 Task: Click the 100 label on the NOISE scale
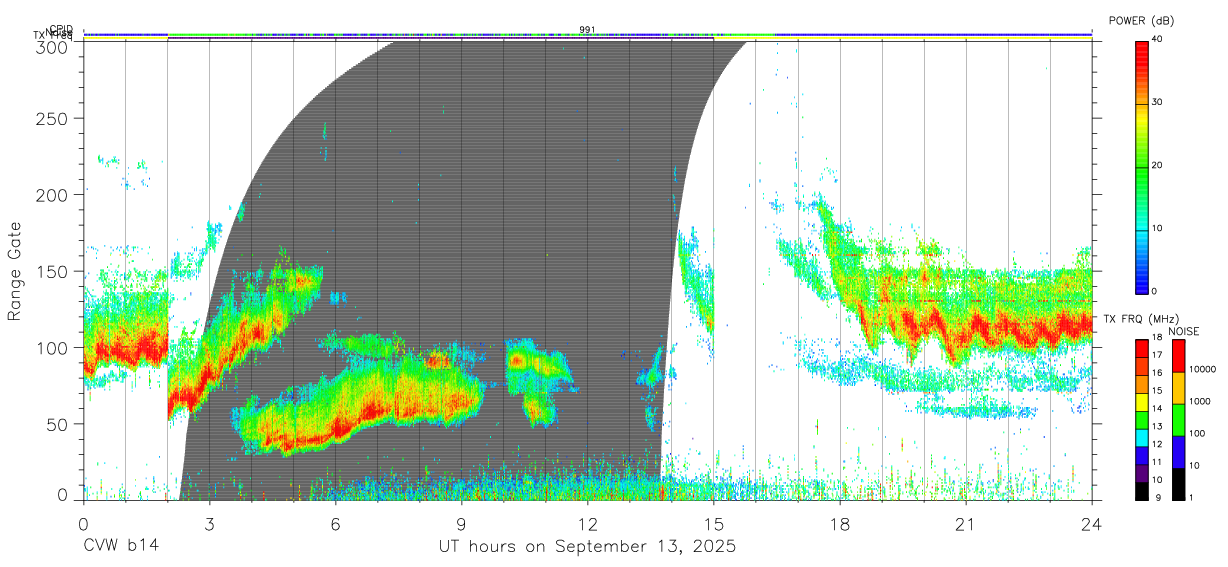[1196, 434]
